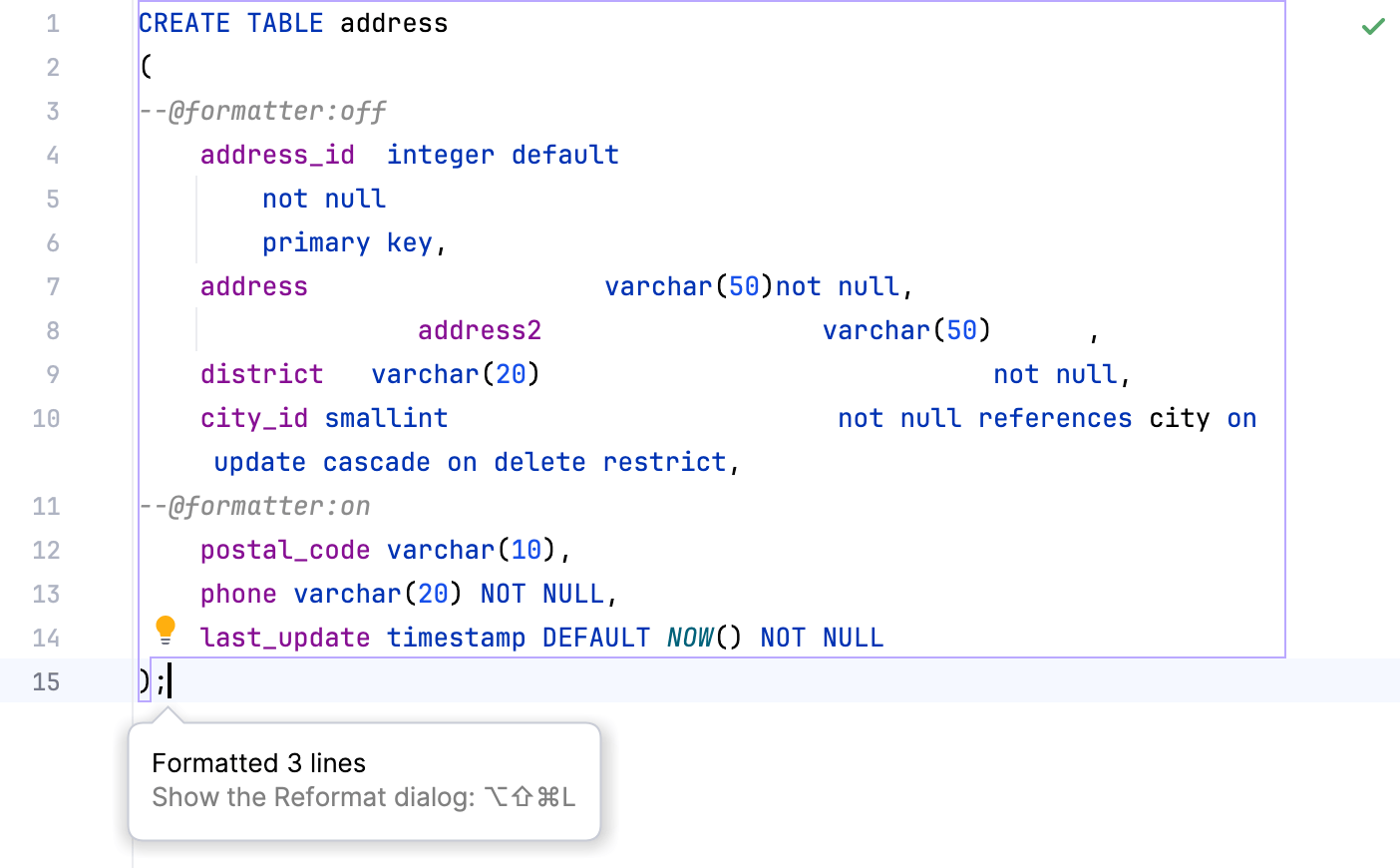
Task: Click the timestamp type on last_update line
Action: (456, 638)
